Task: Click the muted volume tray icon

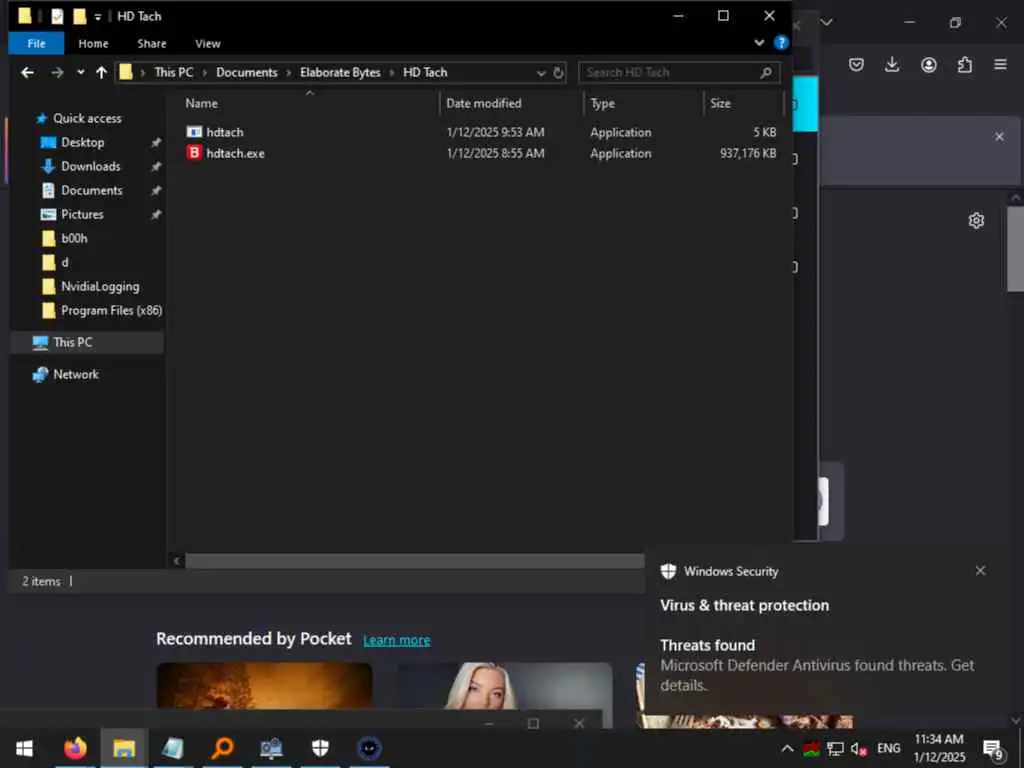Action: coord(859,749)
